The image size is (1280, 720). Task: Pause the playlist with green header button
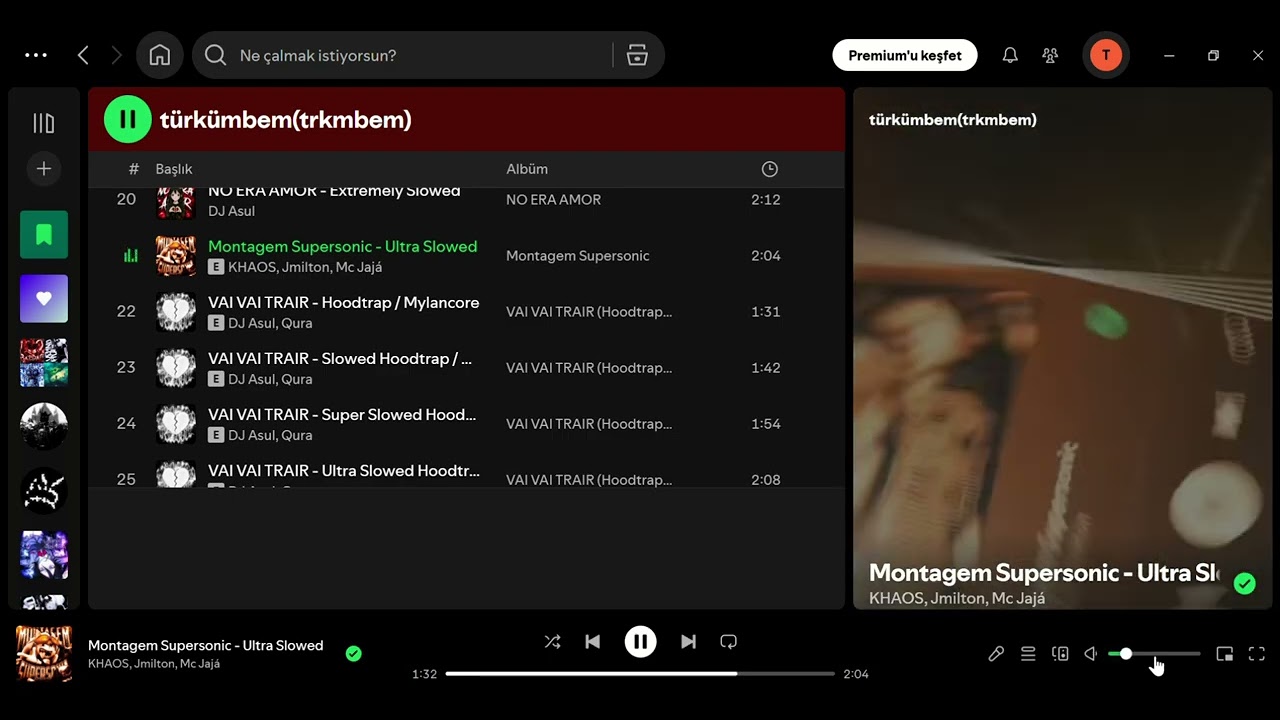pos(128,119)
